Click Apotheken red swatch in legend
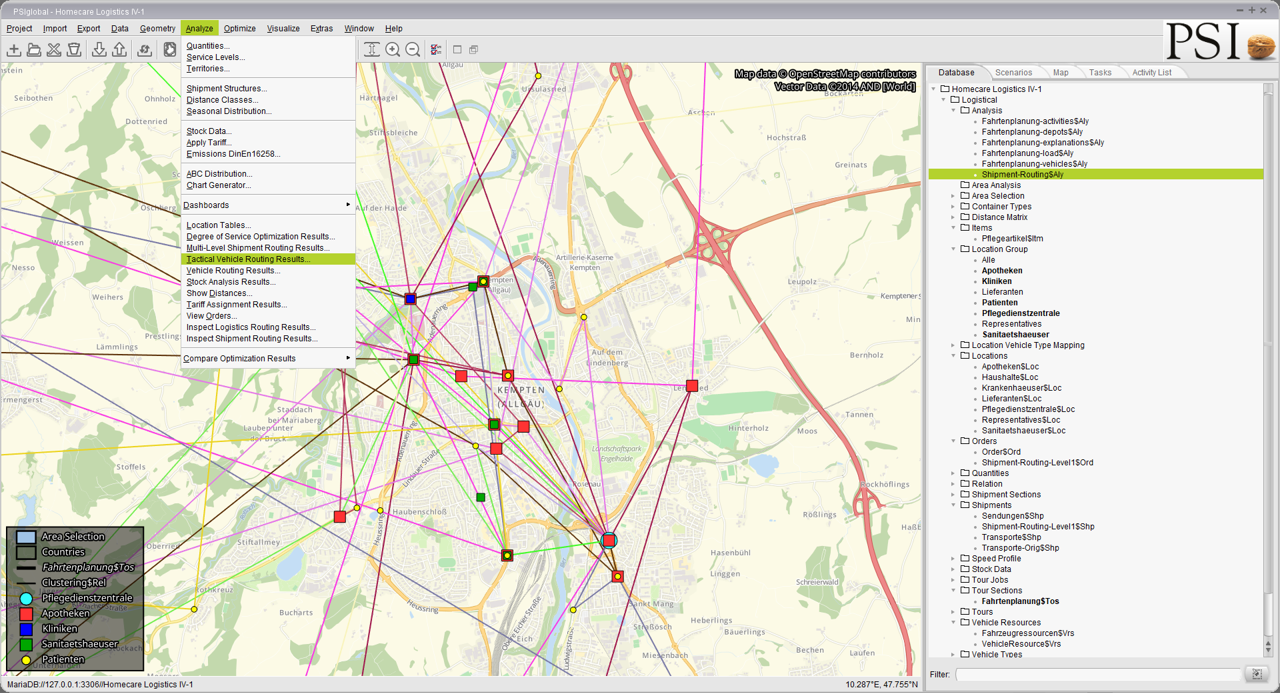This screenshot has width=1280, height=693. click(x=26, y=613)
